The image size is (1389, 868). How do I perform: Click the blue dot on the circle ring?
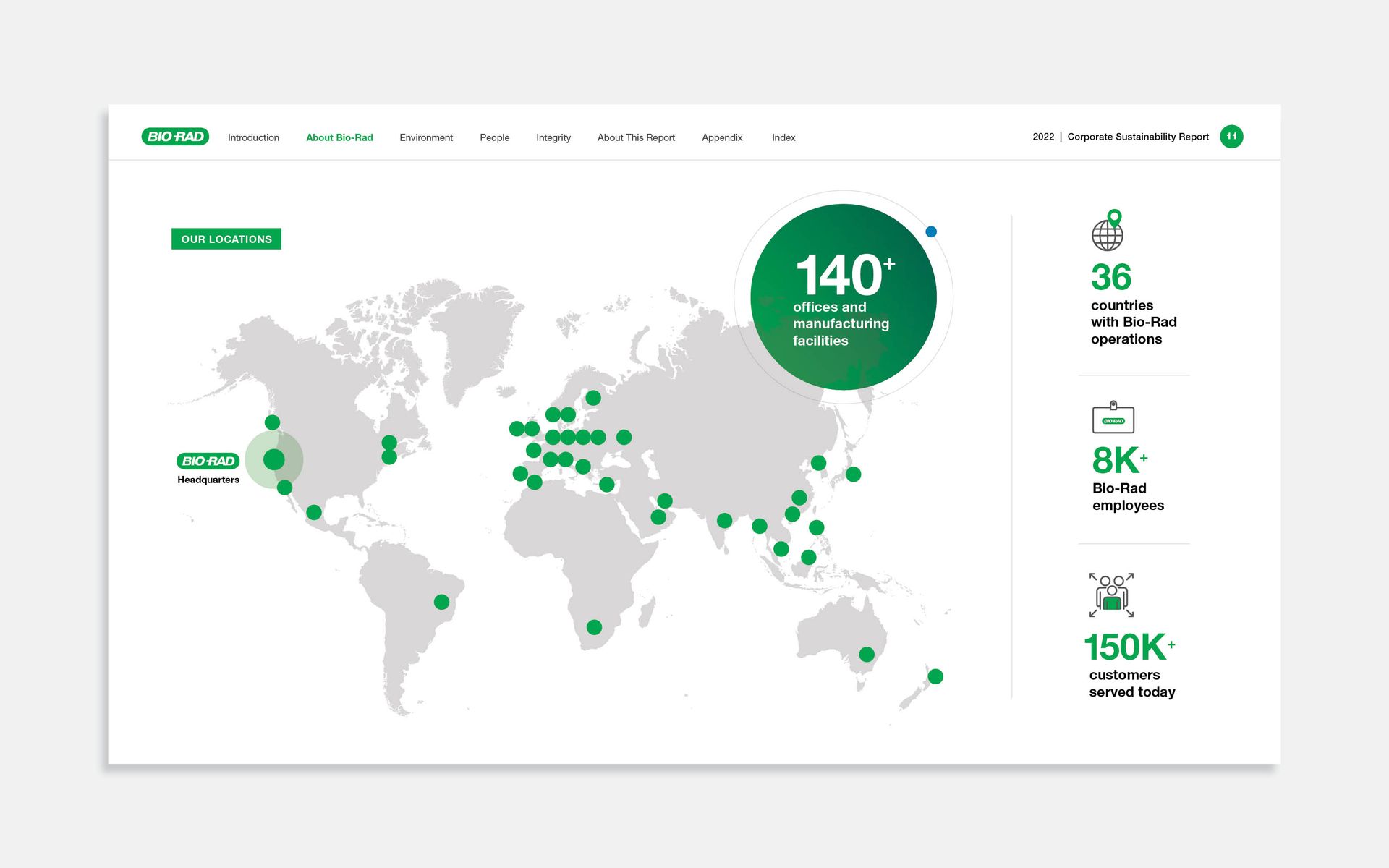931,231
